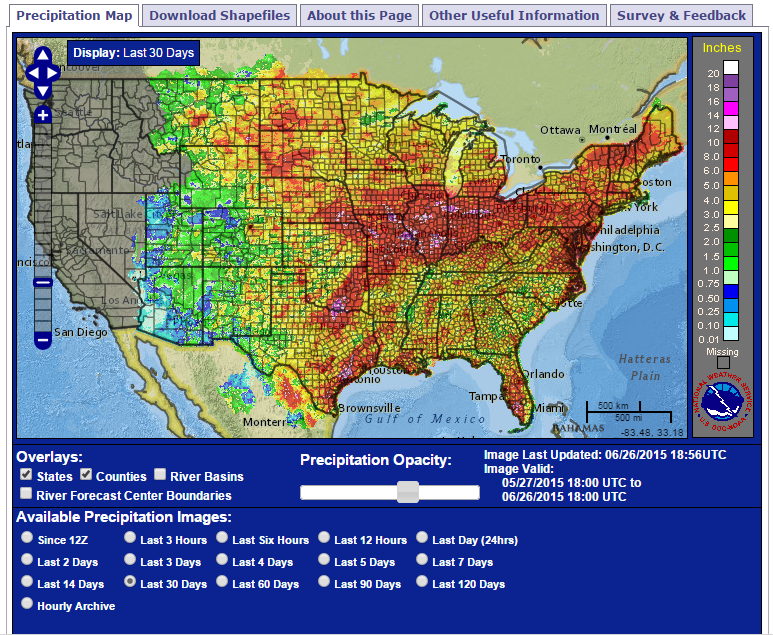Pan the map south with the down arrow
The height and width of the screenshot is (635, 773).
click(x=43, y=90)
